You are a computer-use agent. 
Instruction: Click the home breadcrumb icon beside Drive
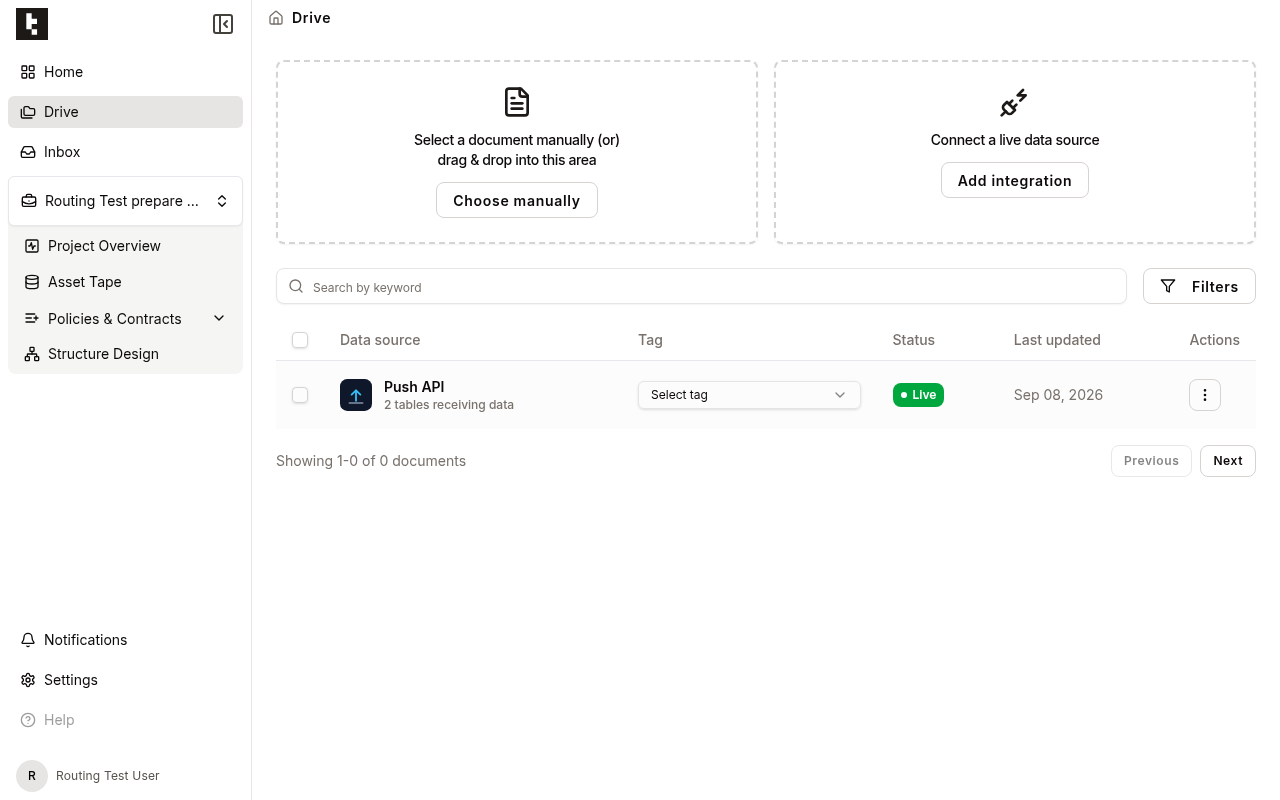pyautogui.click(x=276, y=18)
